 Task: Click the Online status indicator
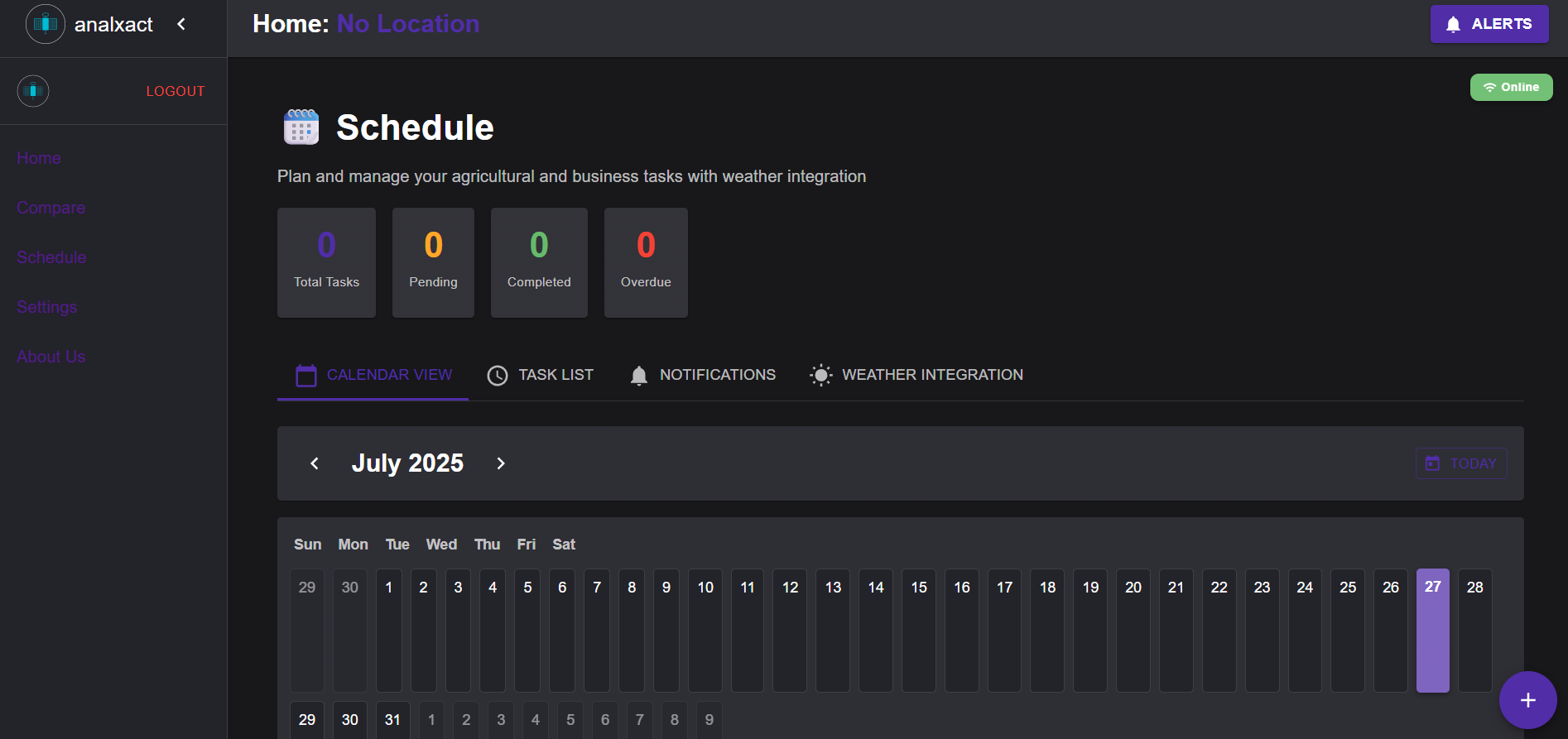point(1511,87)
